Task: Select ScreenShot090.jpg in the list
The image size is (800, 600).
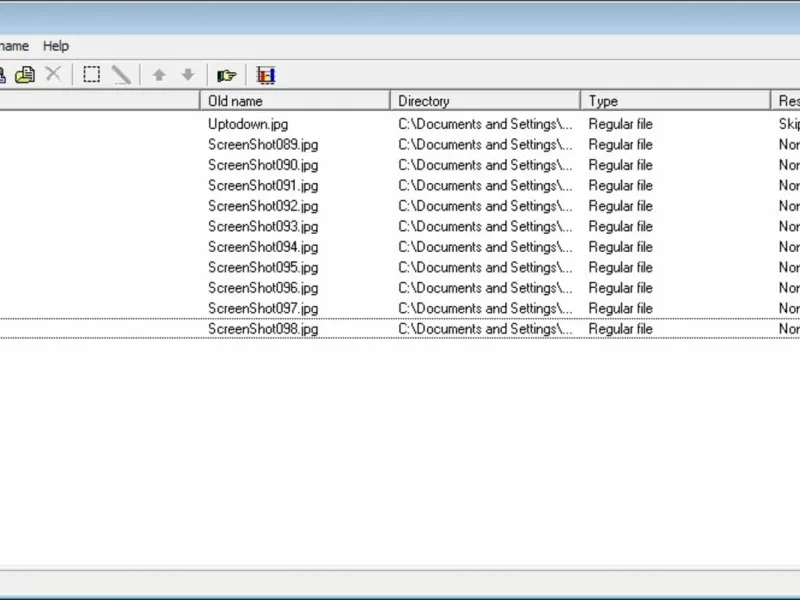Action: (263, 165)
